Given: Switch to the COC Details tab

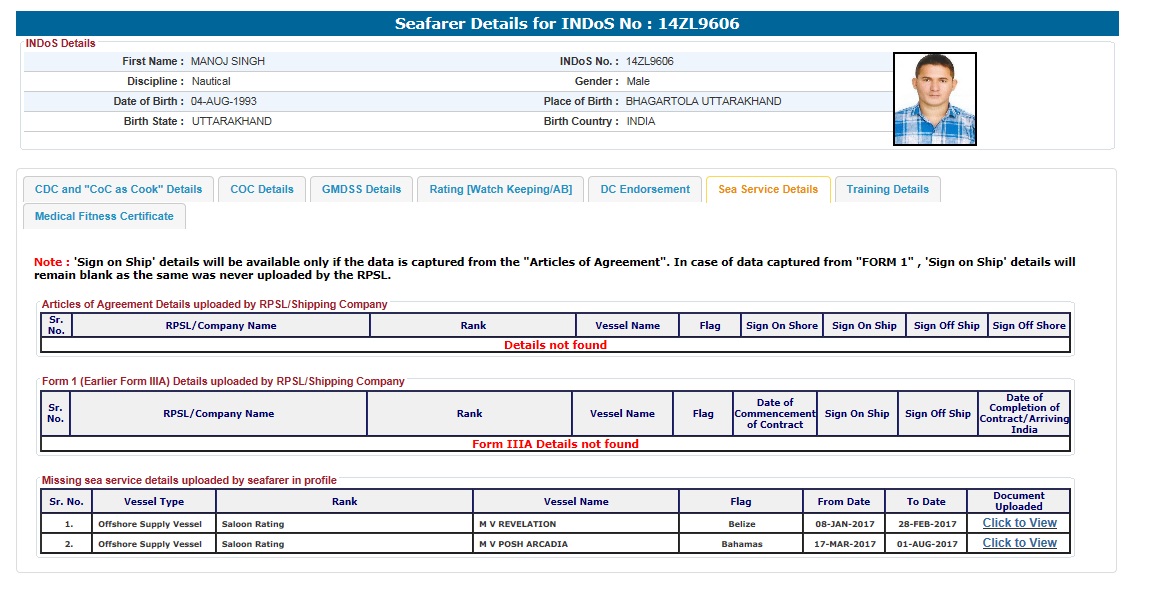Looking at the screenshot, I should point(262,189).
